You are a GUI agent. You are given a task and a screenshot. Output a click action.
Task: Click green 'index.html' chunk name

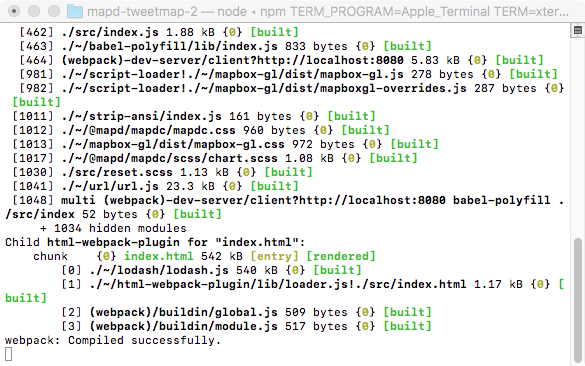point(159,256)
